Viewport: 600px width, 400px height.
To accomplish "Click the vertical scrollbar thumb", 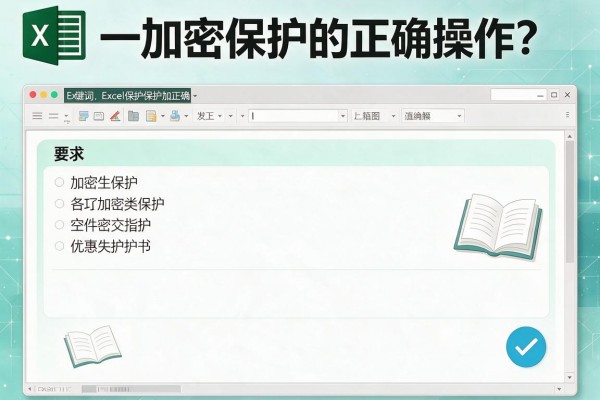I will pos(569,202).
